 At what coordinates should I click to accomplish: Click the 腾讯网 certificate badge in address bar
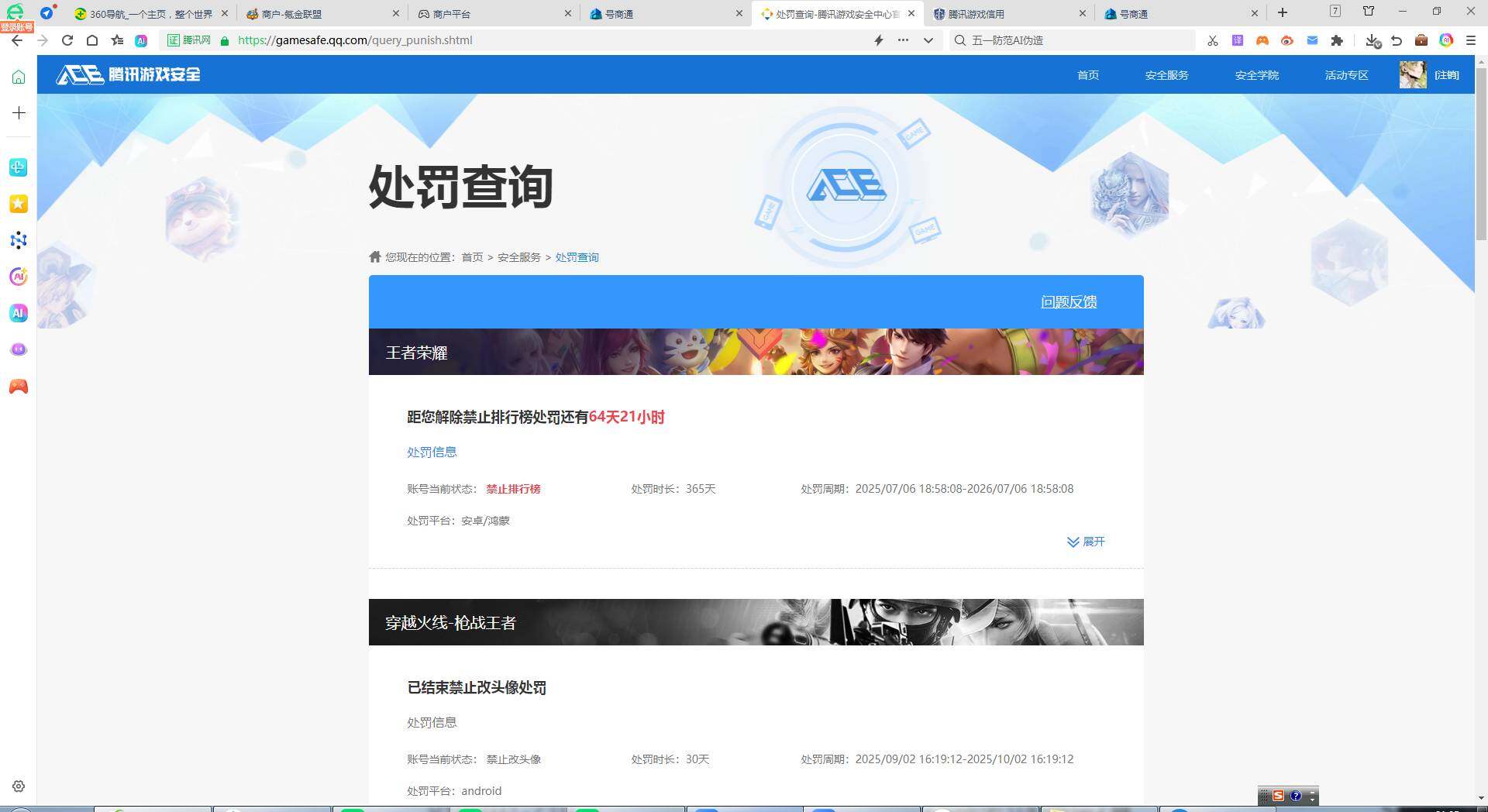[x=190, y=40]
